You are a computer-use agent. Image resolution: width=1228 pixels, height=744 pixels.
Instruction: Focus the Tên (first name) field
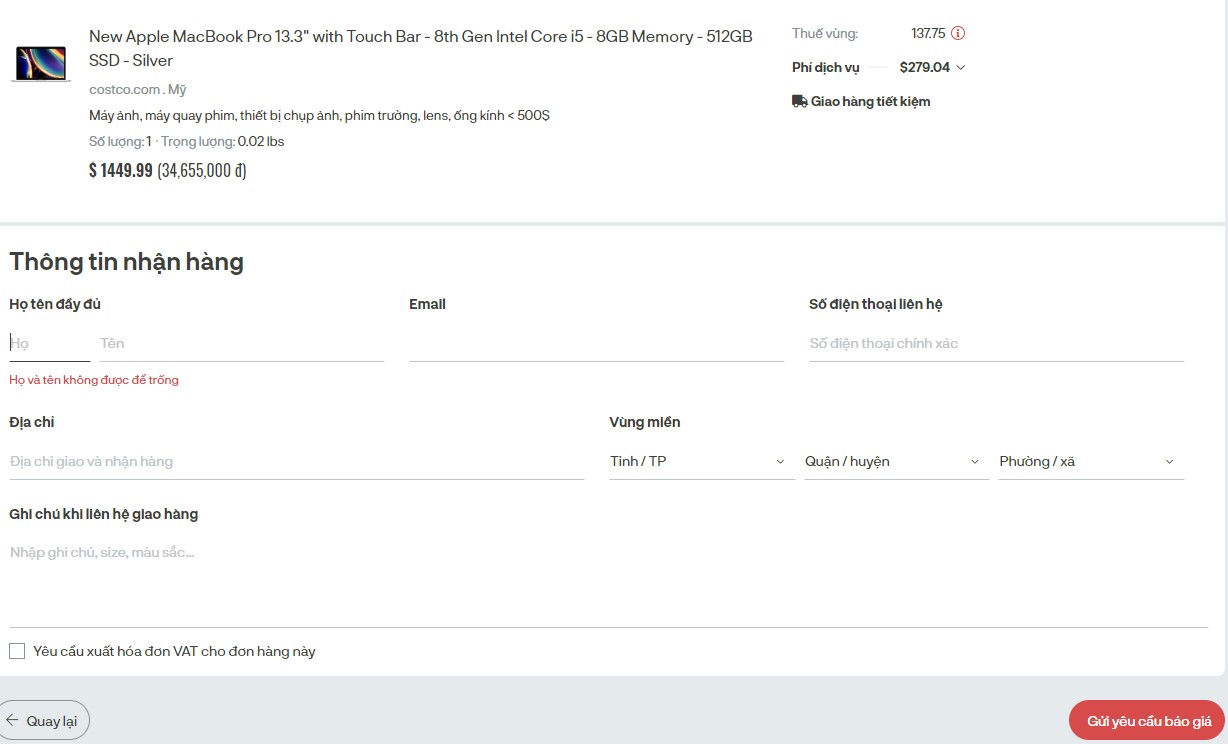pos(242,343)
